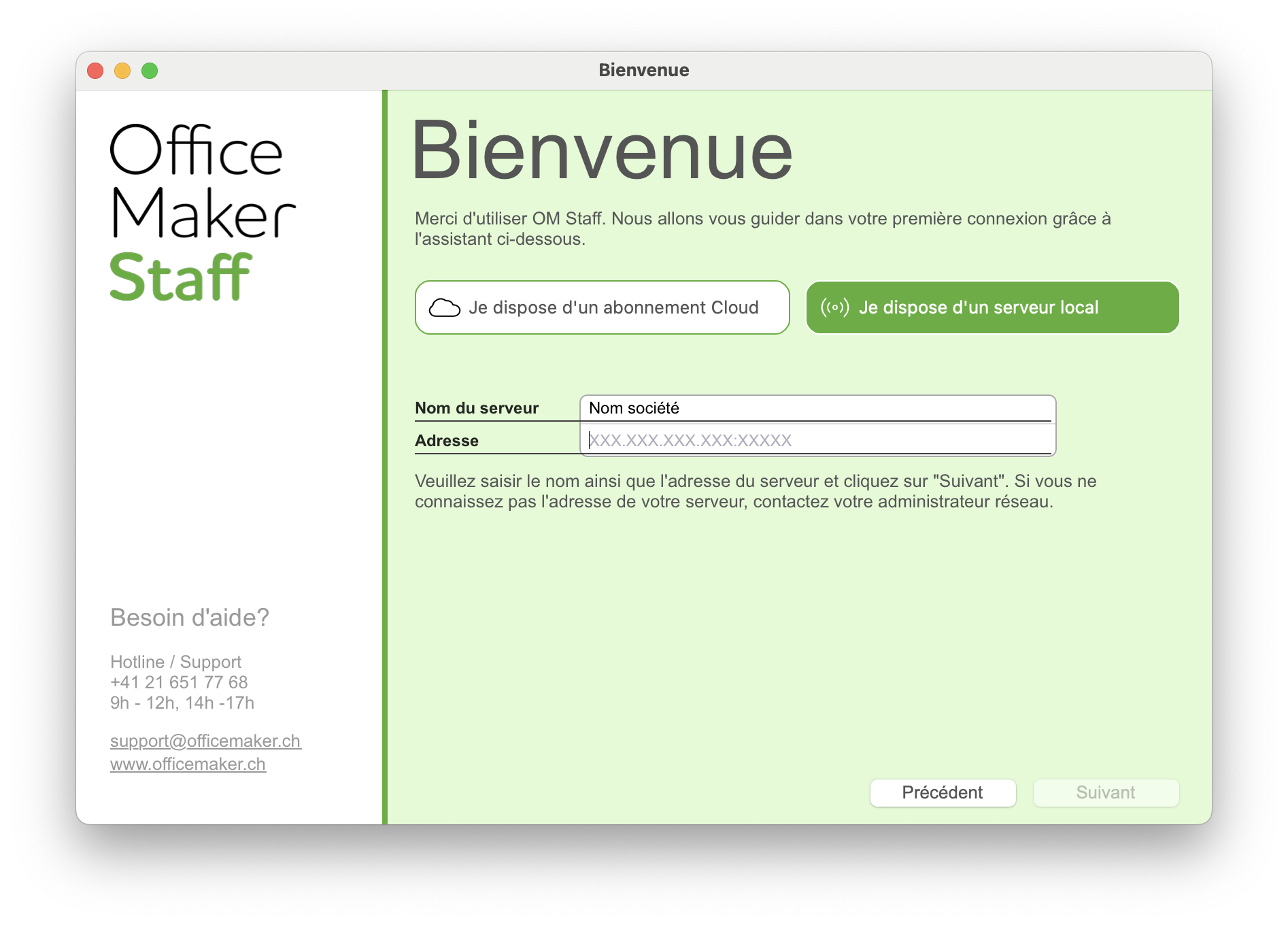Viewport: 1288px width, 925px height.
Task: Click into the Adresse input field
Action: point(817,440)
